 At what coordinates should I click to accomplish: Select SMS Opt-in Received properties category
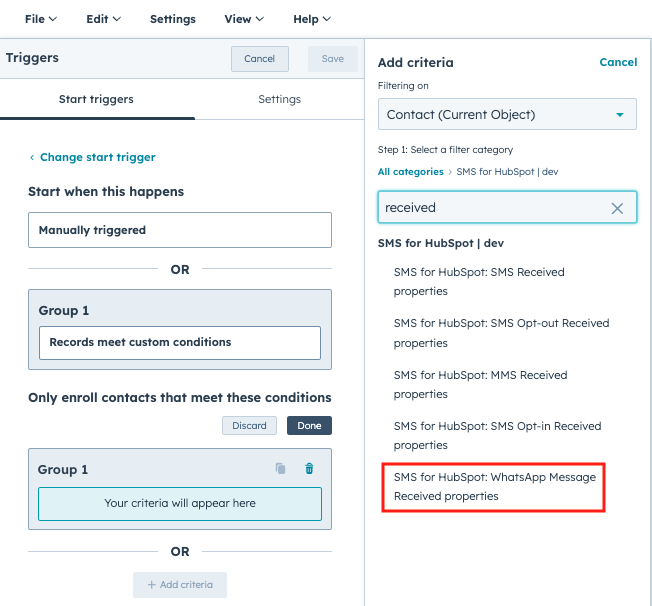point(497,435)
